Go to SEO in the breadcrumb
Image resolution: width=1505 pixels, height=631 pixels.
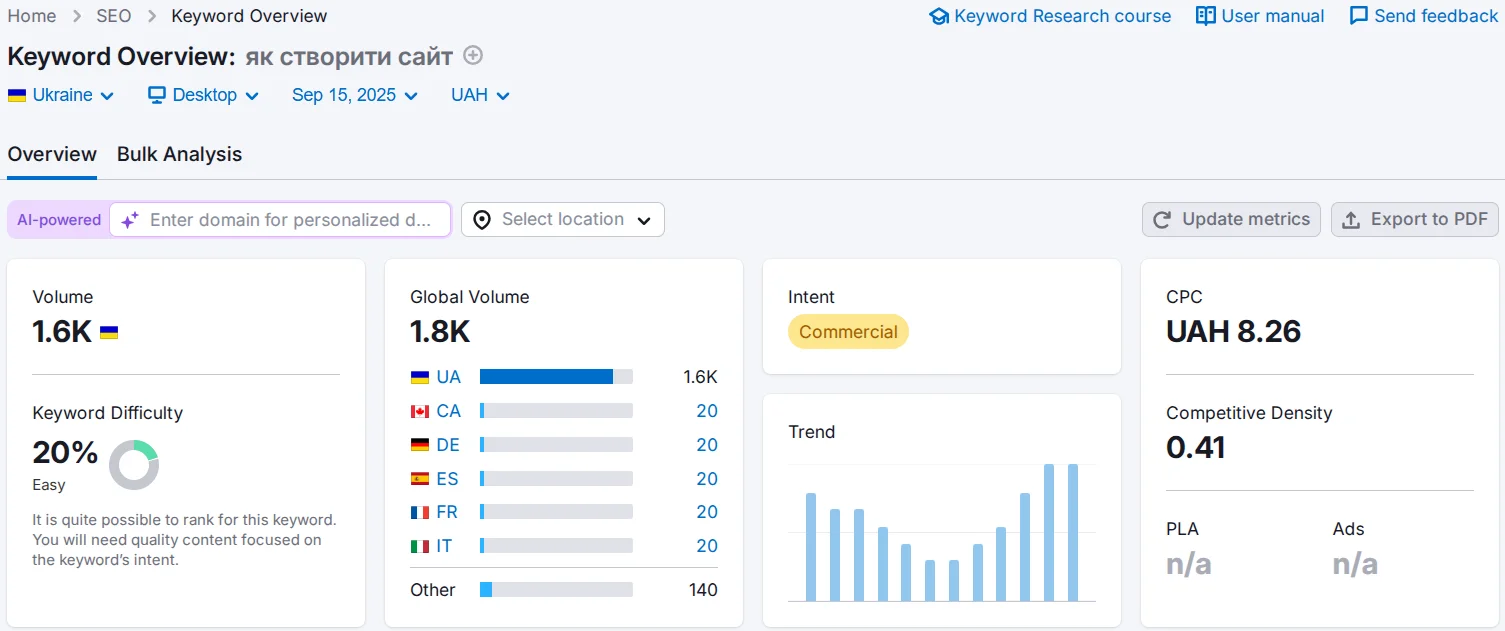tap(114, 16)
